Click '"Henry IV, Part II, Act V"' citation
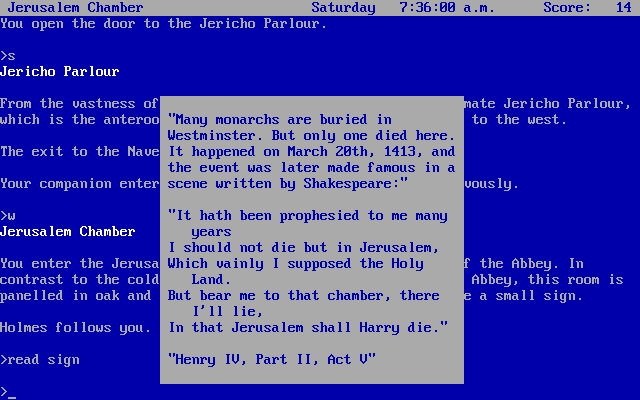The image size is (640, 400). pyautogui.click(x=272, y=359)
